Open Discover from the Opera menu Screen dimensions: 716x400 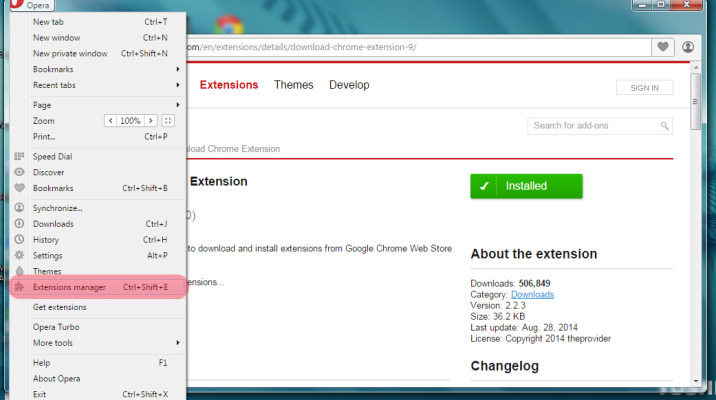point(48,172)
